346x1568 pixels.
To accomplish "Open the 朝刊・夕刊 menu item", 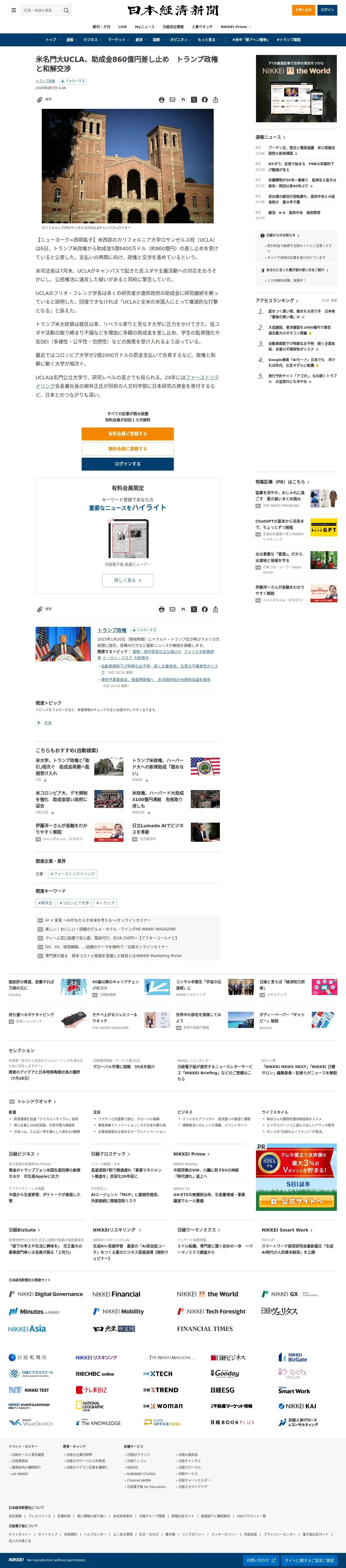I will point(101,27).
